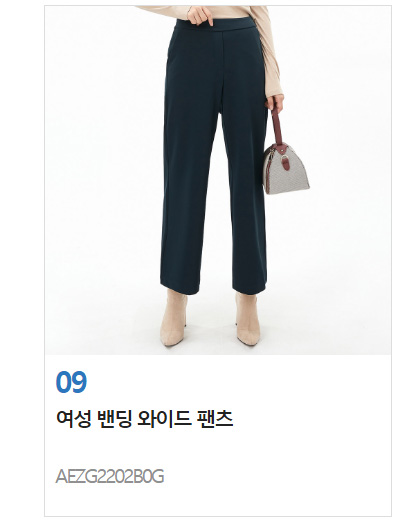Select the product code AEZG2202B0G
This screenshot has width=400, height=527.
coord(110,477)
